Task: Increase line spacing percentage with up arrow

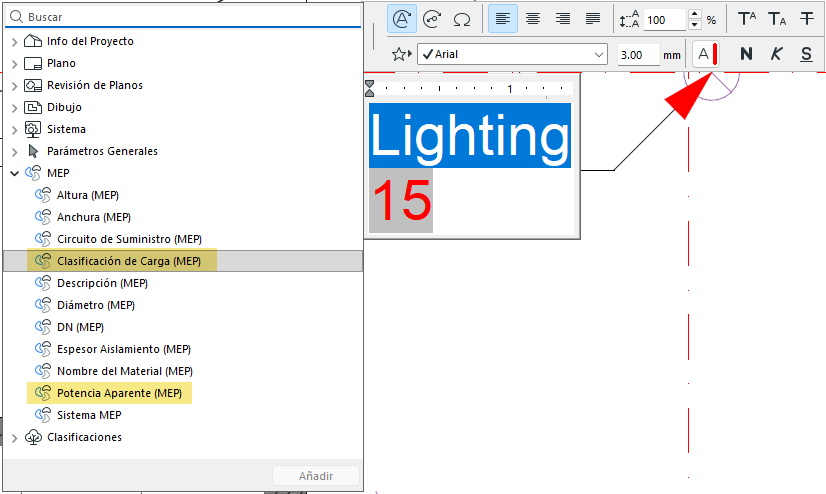Action: pyautogui.click(x=695, y=14)
